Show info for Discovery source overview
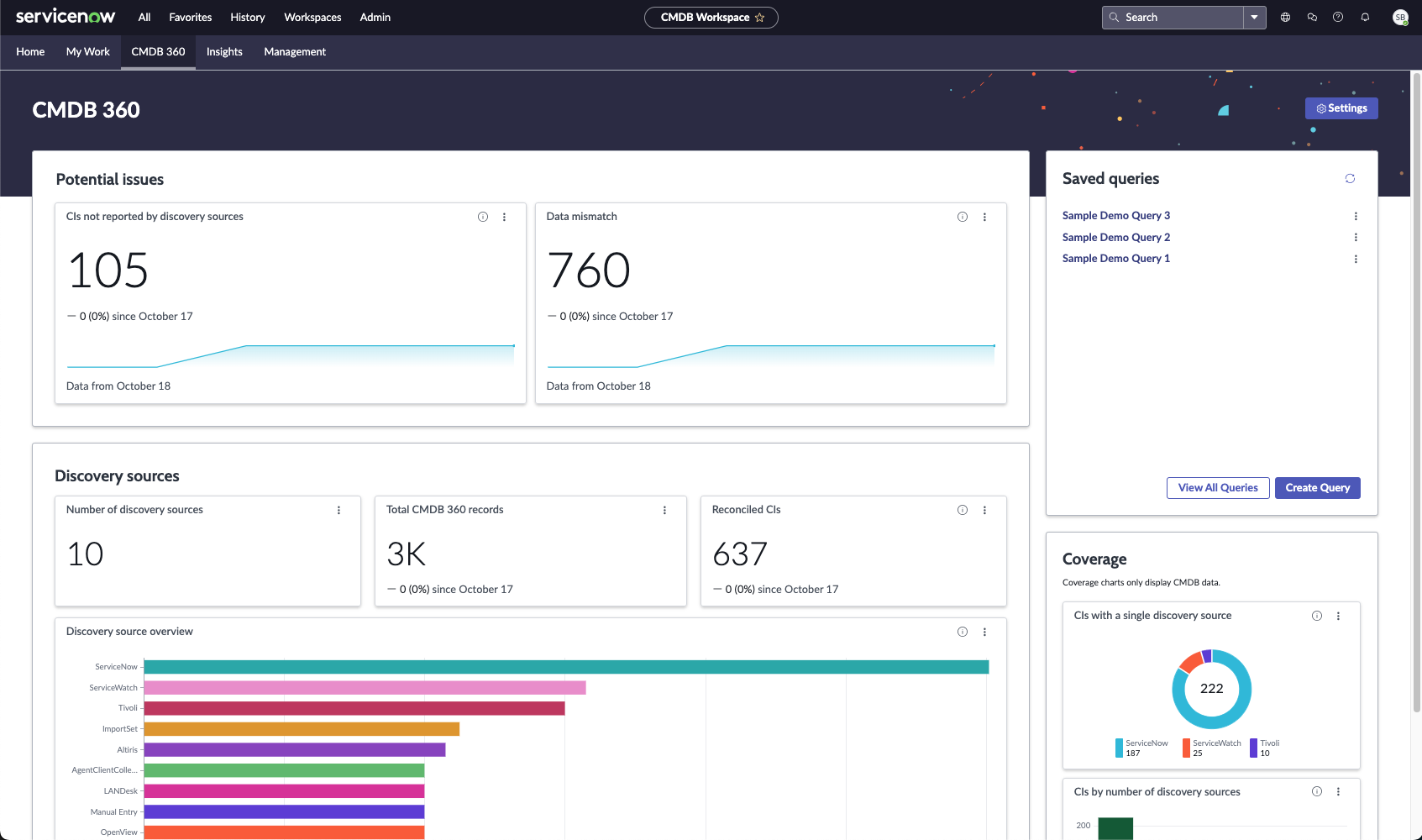 click(x=963, y=632)
